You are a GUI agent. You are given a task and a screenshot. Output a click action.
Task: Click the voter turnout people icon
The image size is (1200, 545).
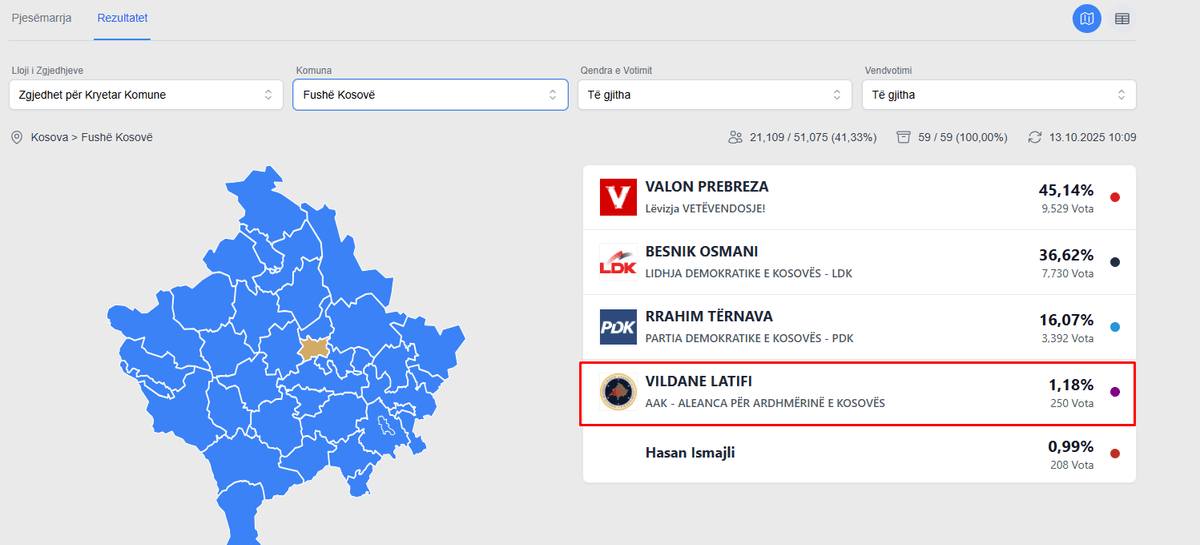pos(736,137)
